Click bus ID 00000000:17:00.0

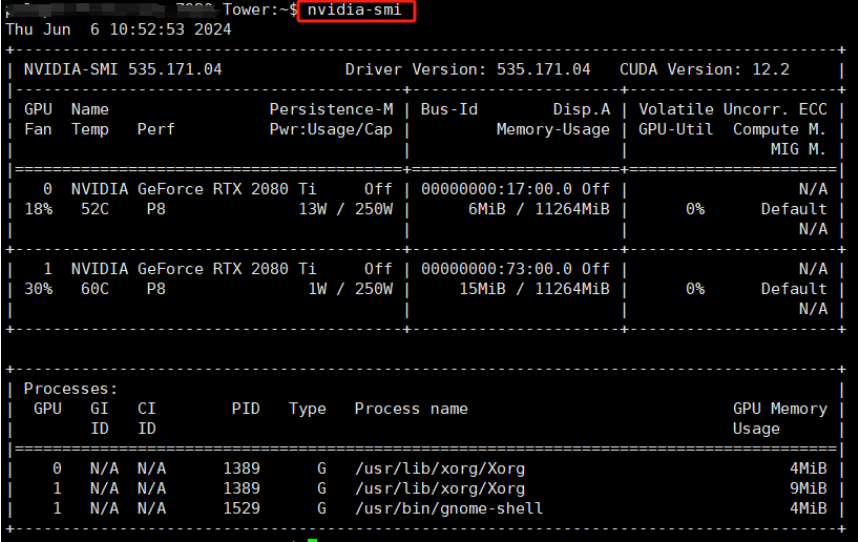[496, 189]
